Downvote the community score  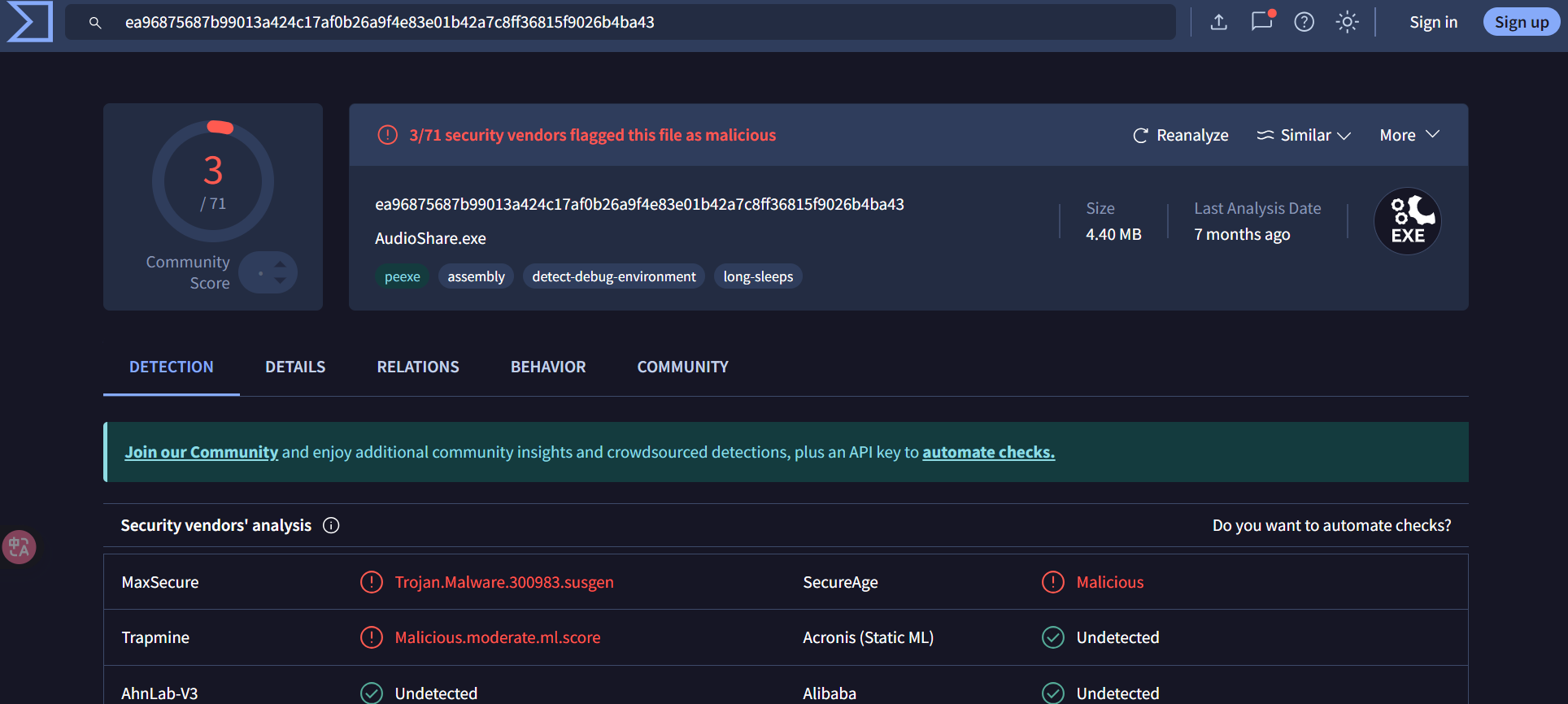pos(280,280)
